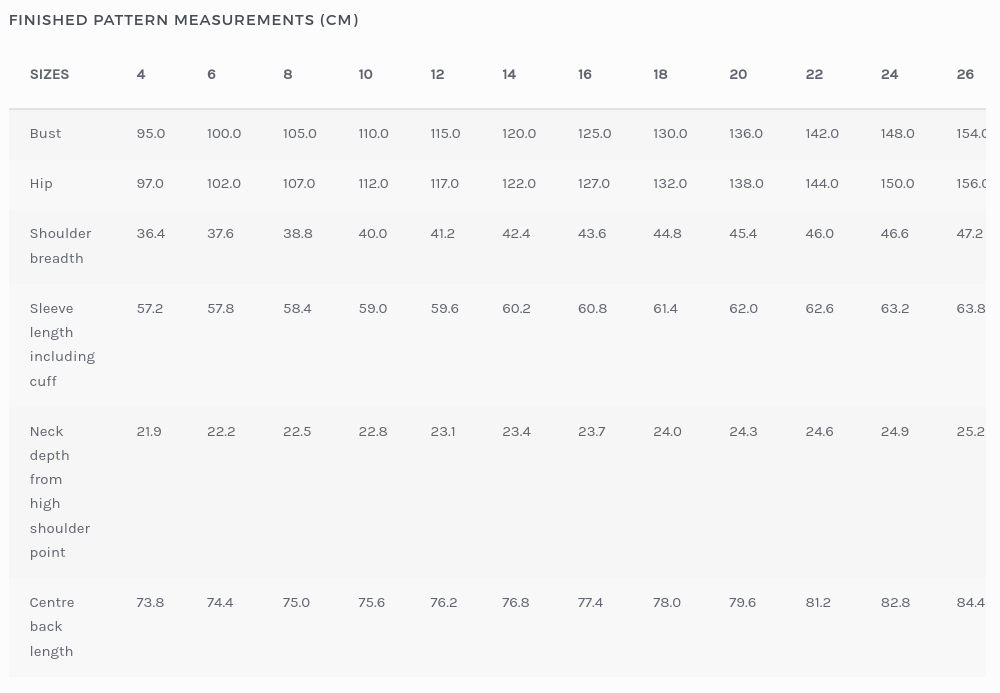The image size is (1000, 693).
Task: Select the Bust row label
Action: tap(45, 133)
